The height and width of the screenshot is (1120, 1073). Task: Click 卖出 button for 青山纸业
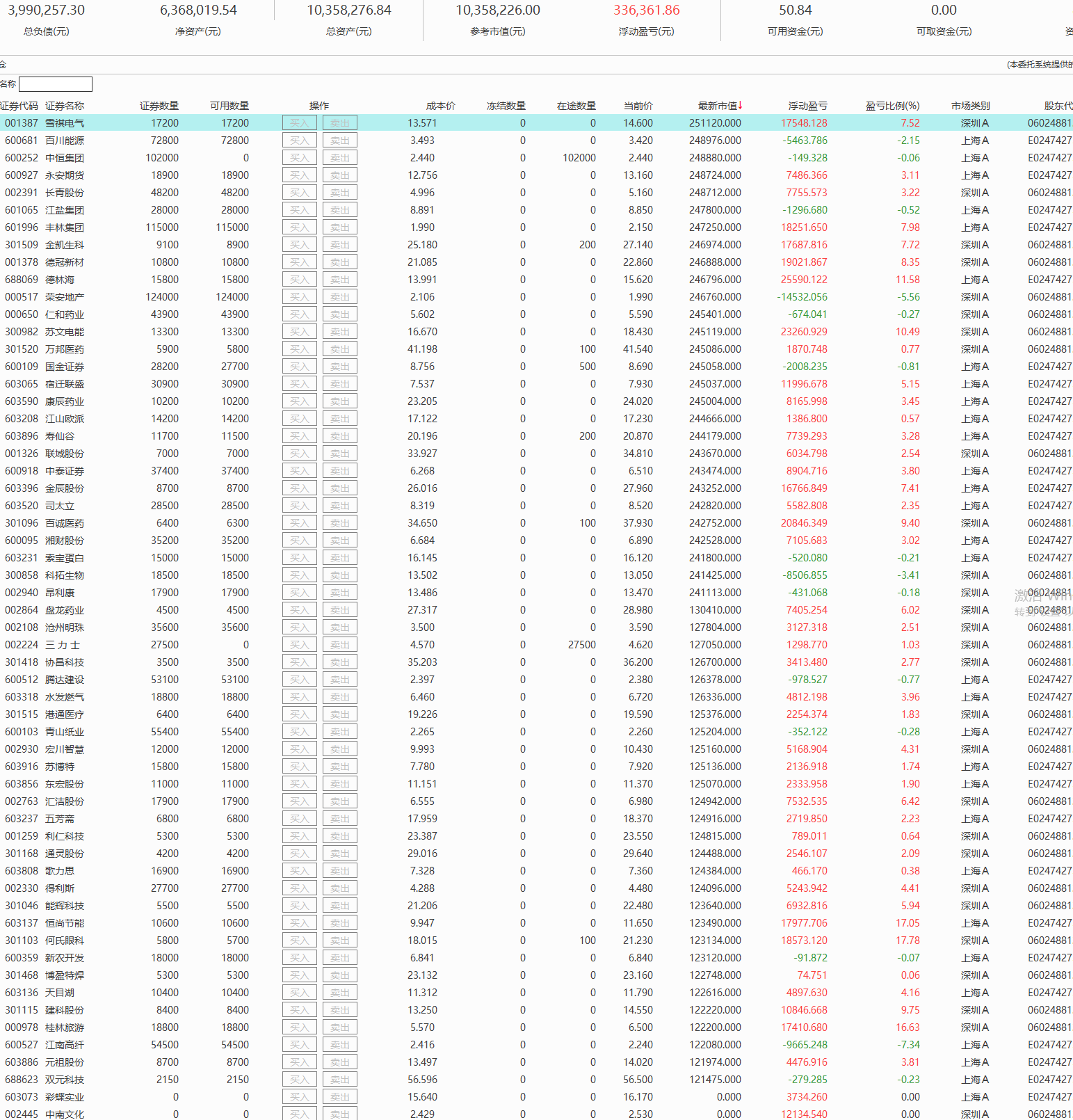point(340,732)
